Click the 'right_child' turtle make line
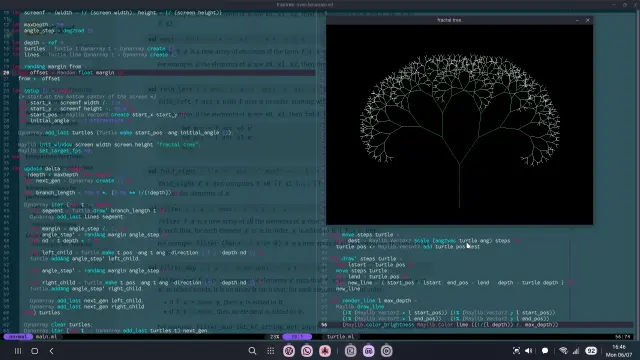640x360 pixels. click(x=147, y=282)
